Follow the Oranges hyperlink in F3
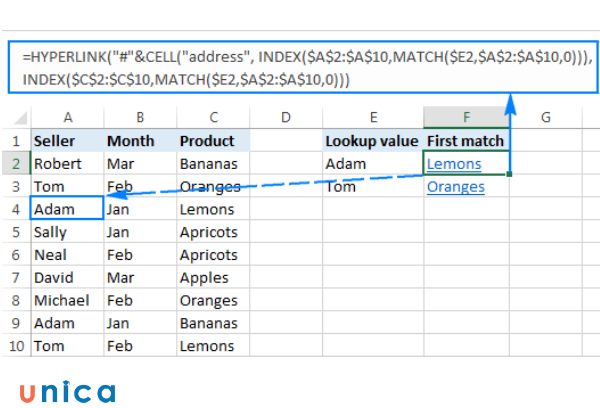Viewport: 600px width, 408px height. pyautogui.click(x=455, y=187)
